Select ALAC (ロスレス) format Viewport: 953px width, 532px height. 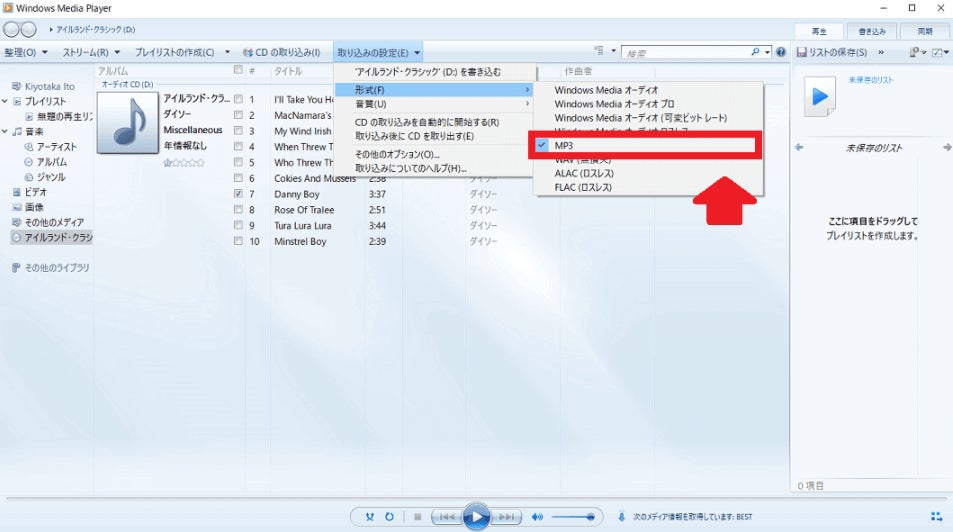click(648, 173)
